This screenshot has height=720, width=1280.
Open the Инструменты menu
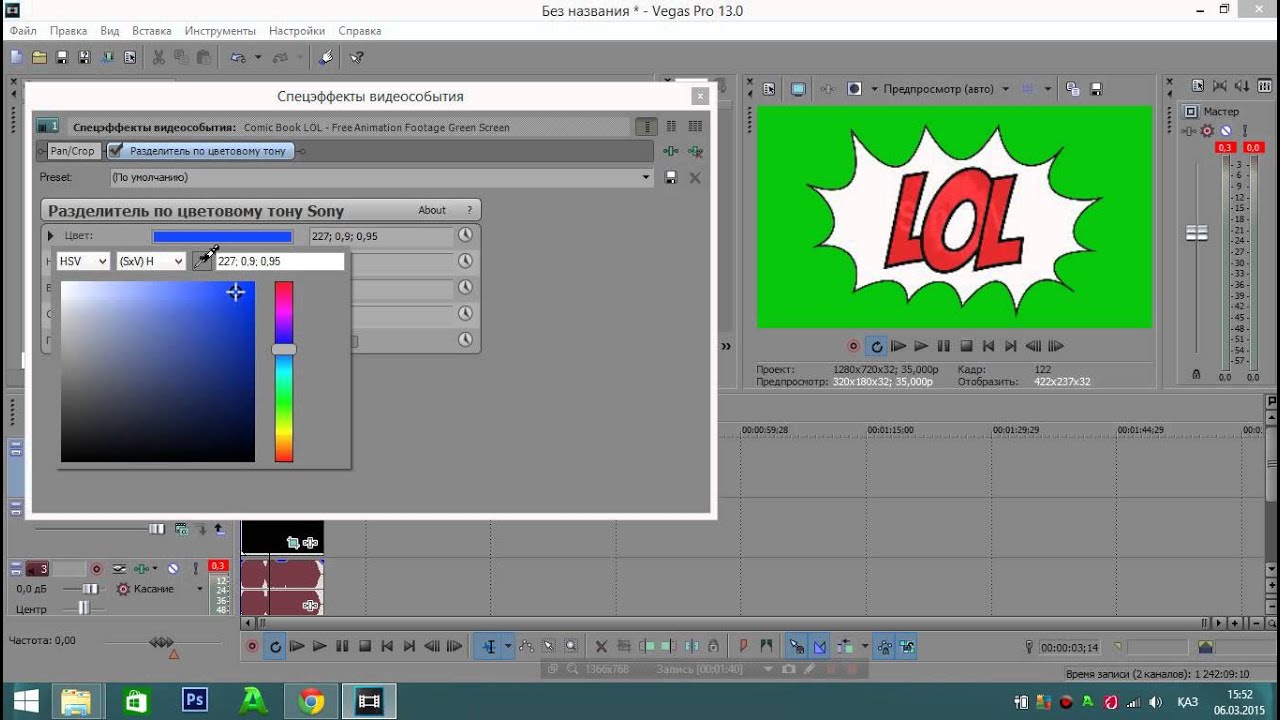tap(220, 31)
